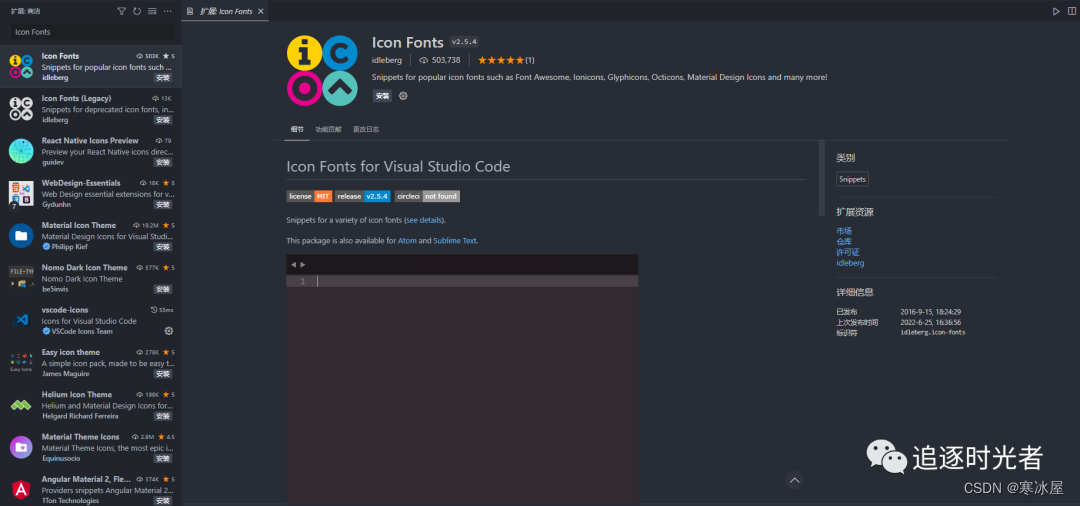Click the release v2.5.4 badge
The width and height of the screenshot is (1080, 506).
pos(363,196)
